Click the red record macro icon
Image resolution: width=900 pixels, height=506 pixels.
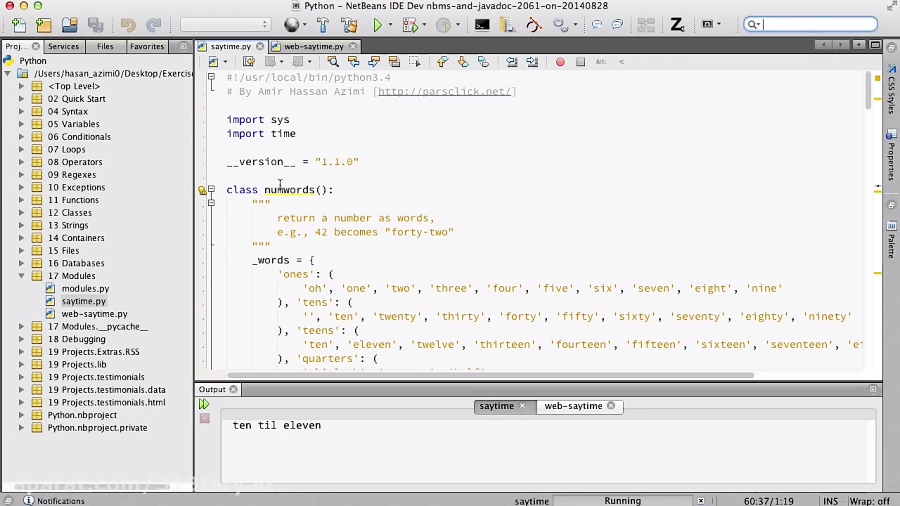(560, 62)
